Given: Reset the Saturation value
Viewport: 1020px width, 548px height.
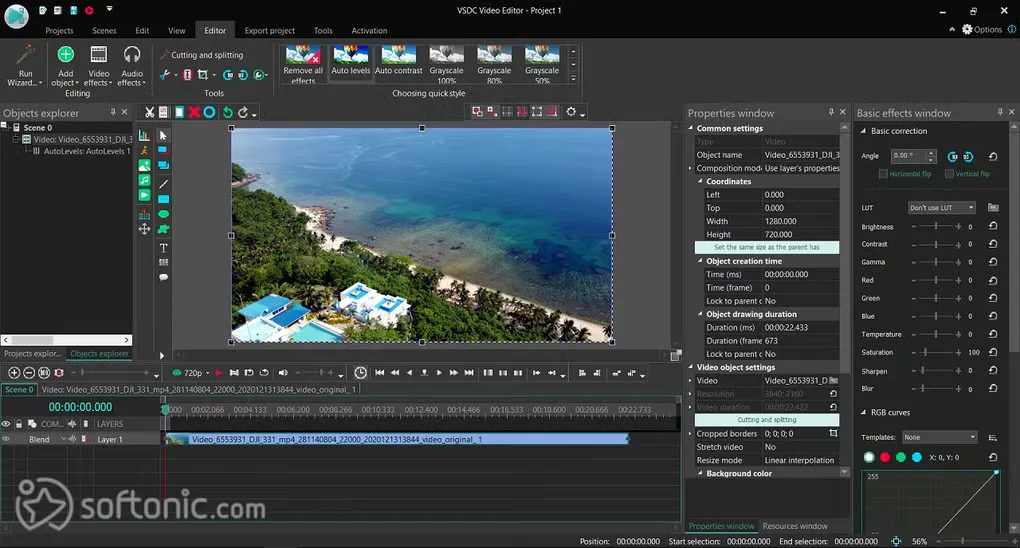Looking at the screenshot, I should coord(993,352).
